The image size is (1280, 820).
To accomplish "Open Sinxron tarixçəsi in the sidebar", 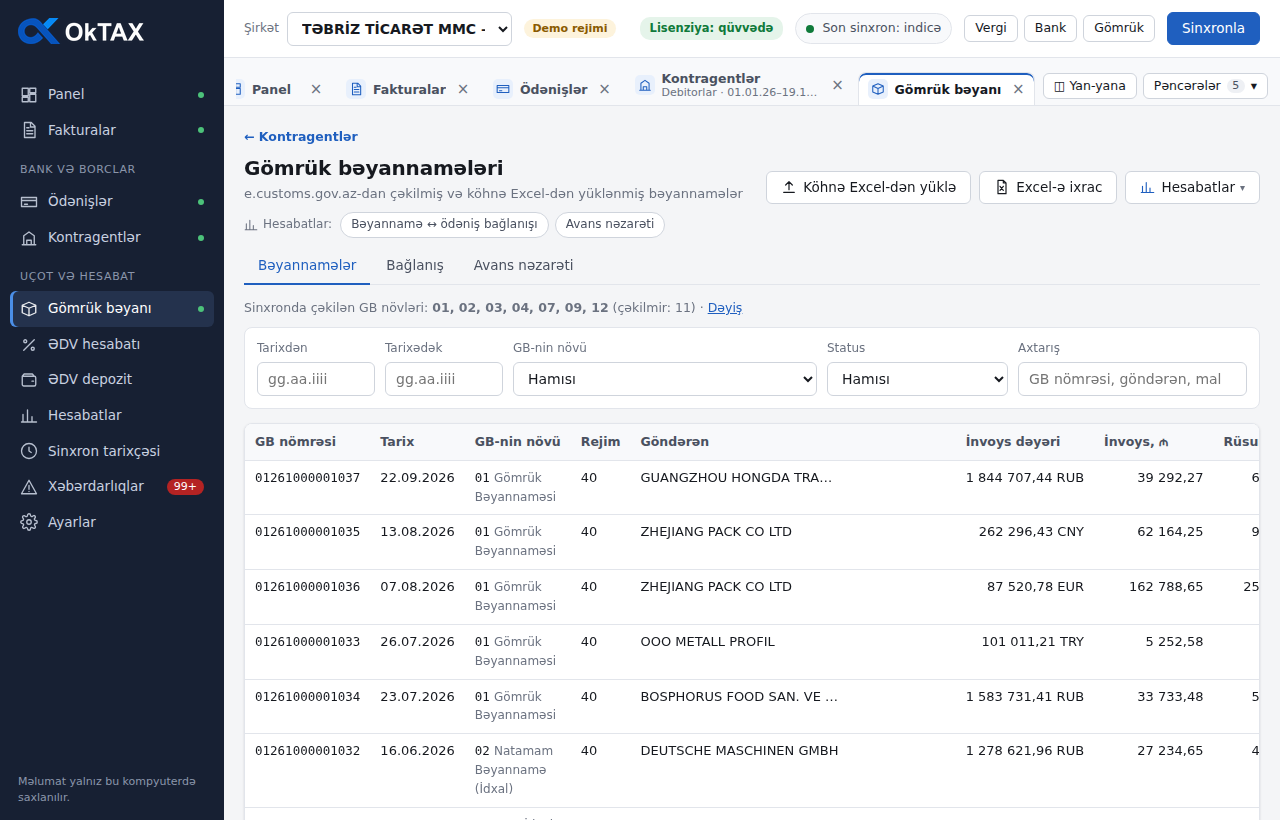I will [112, 451].
